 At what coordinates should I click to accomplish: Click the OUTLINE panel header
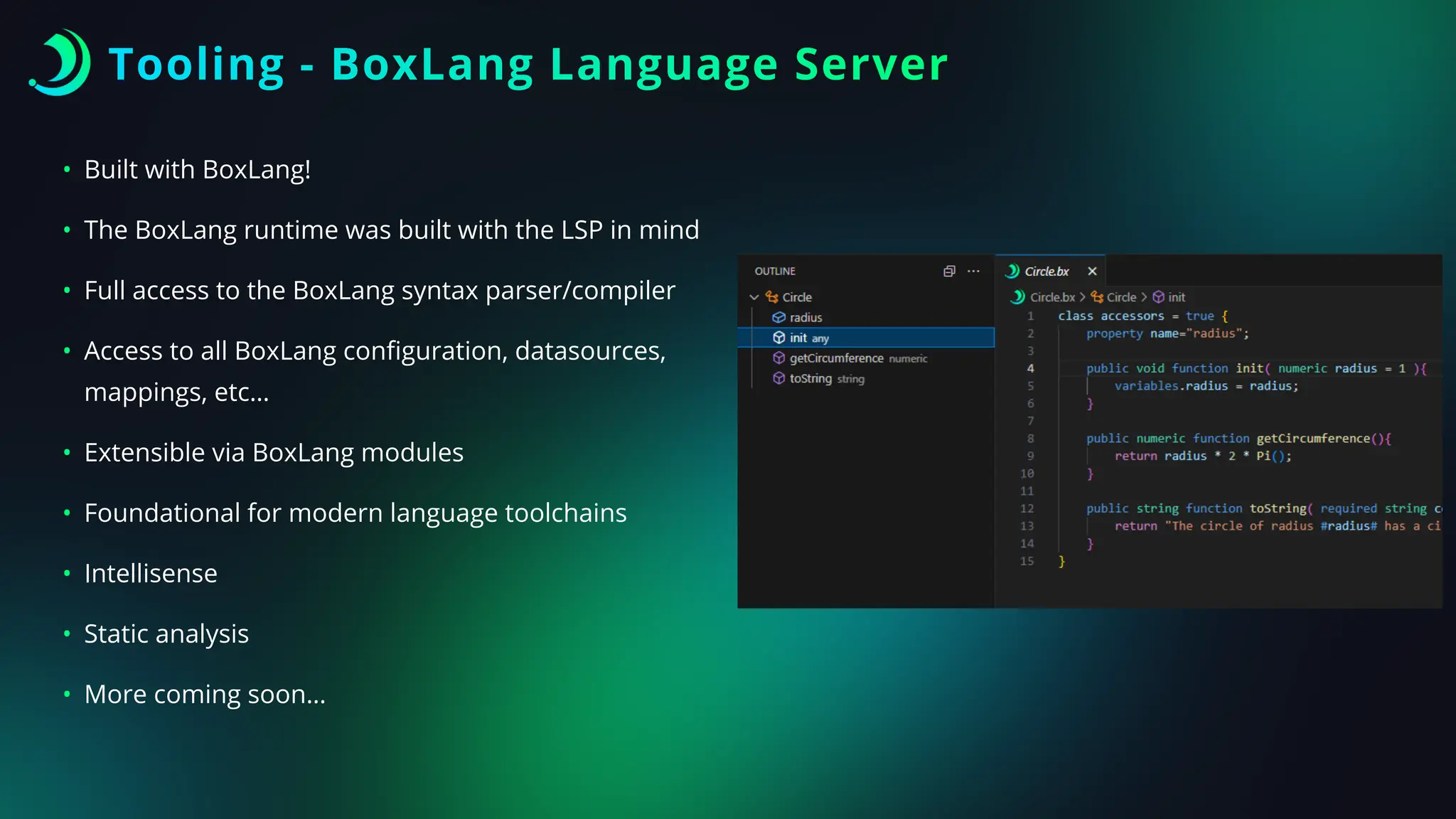[x=775, y=271]
